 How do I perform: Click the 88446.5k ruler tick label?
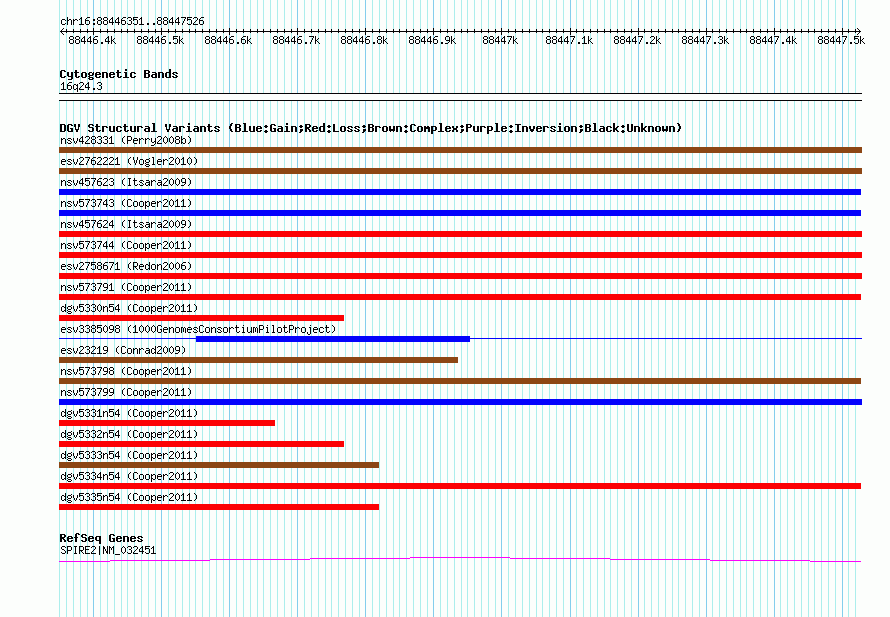point(160,40)
